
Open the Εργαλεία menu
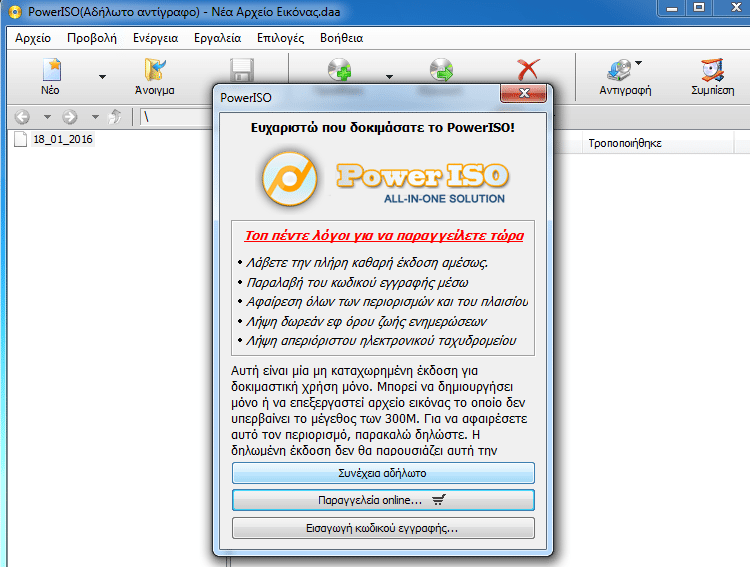(x=218, y=38)
